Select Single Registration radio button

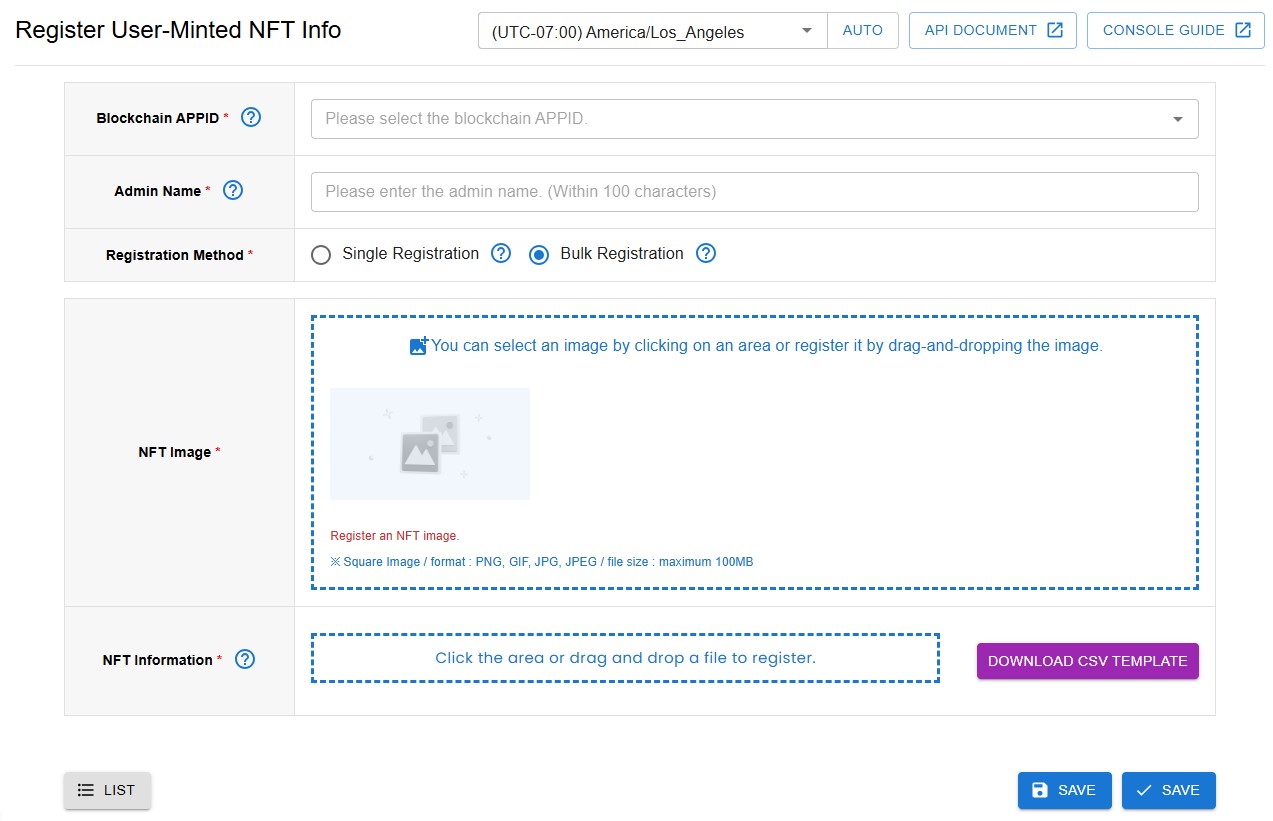[321, 255]
